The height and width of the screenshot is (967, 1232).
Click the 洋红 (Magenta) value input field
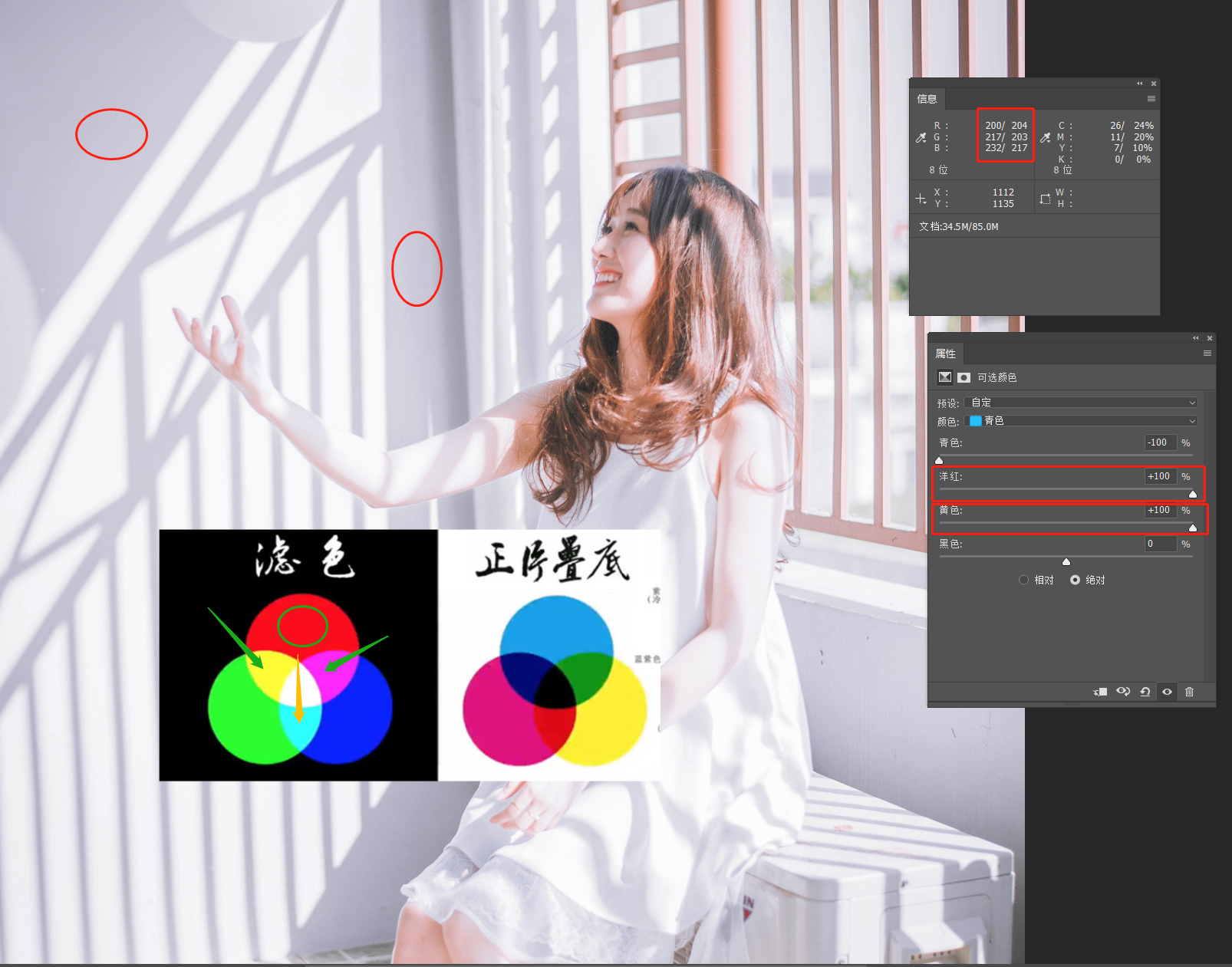1160,476
